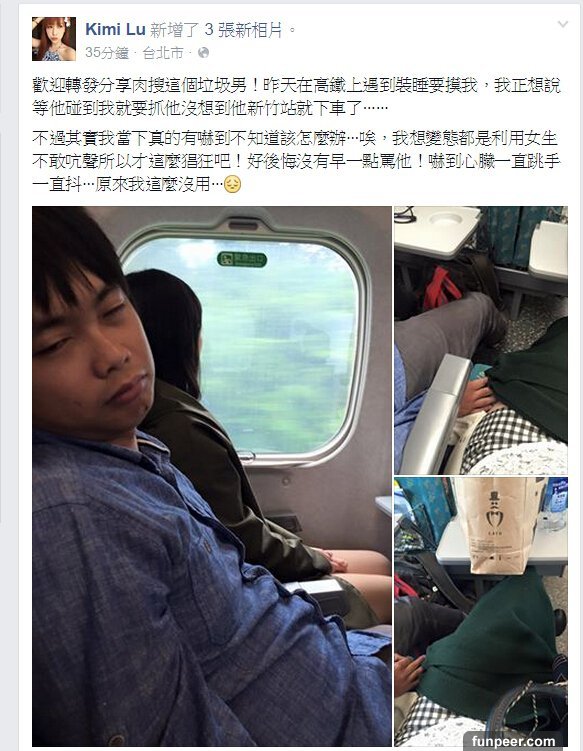The width and height of the screenshot is (583, 751).
Task: Click the cafe logo on paper bag
Action: [x=493, y=512]
